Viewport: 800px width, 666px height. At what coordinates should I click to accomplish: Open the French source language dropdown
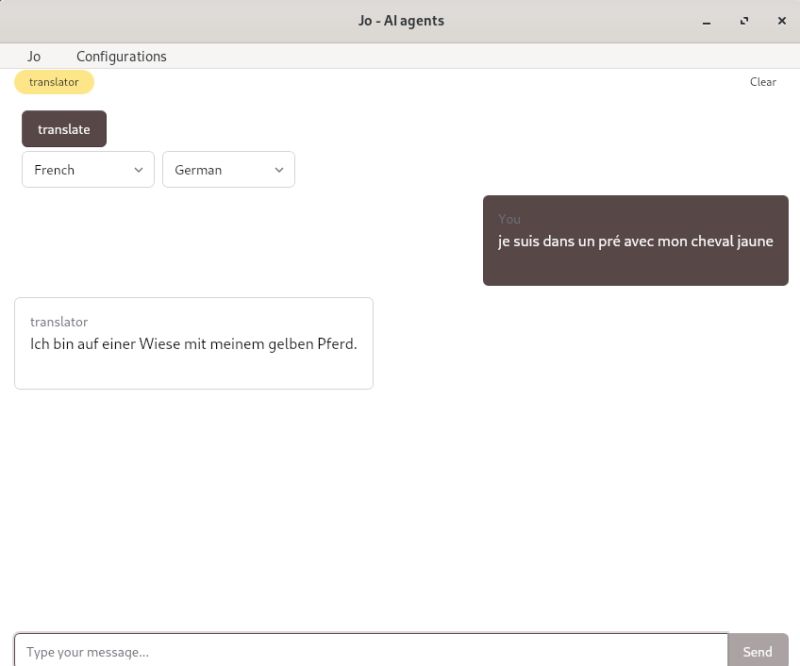point(88,169)
